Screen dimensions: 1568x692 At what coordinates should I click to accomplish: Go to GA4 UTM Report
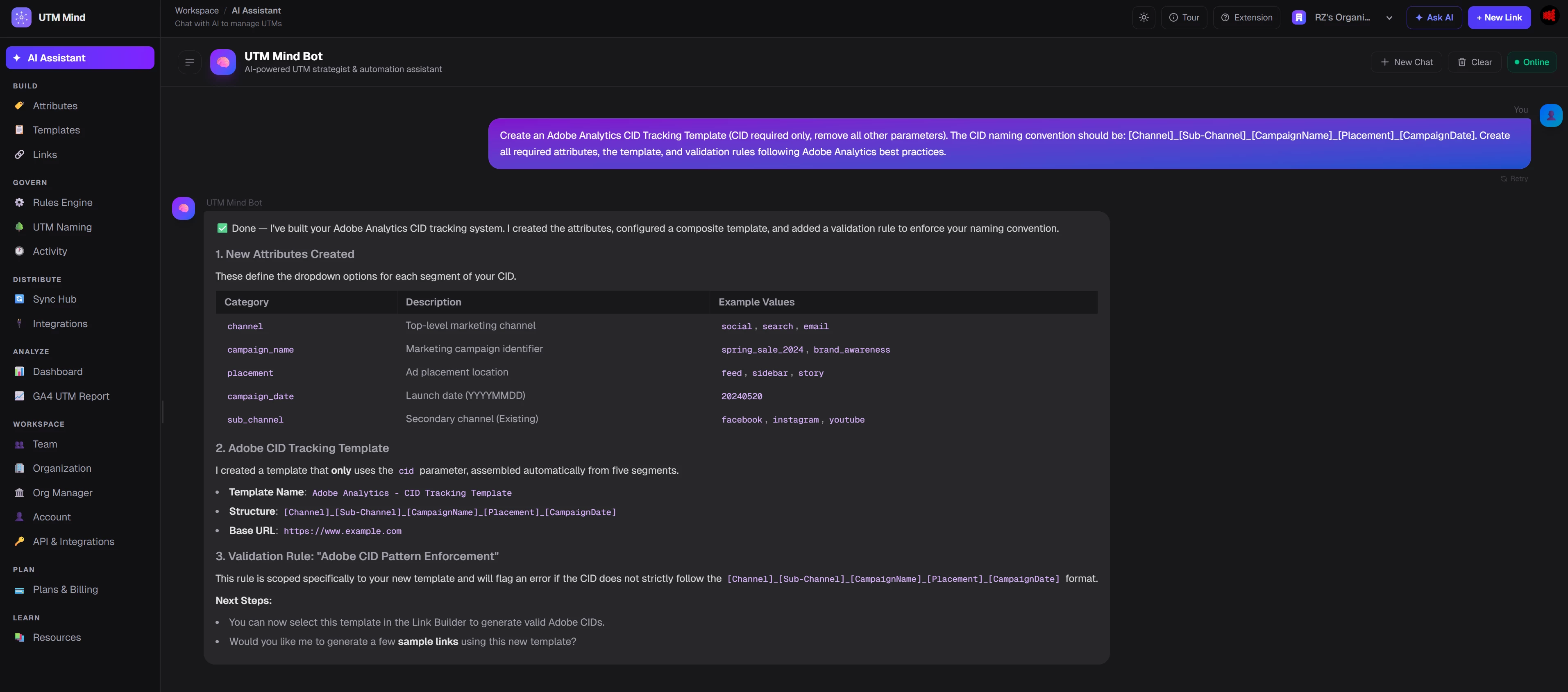coord(70,396)
